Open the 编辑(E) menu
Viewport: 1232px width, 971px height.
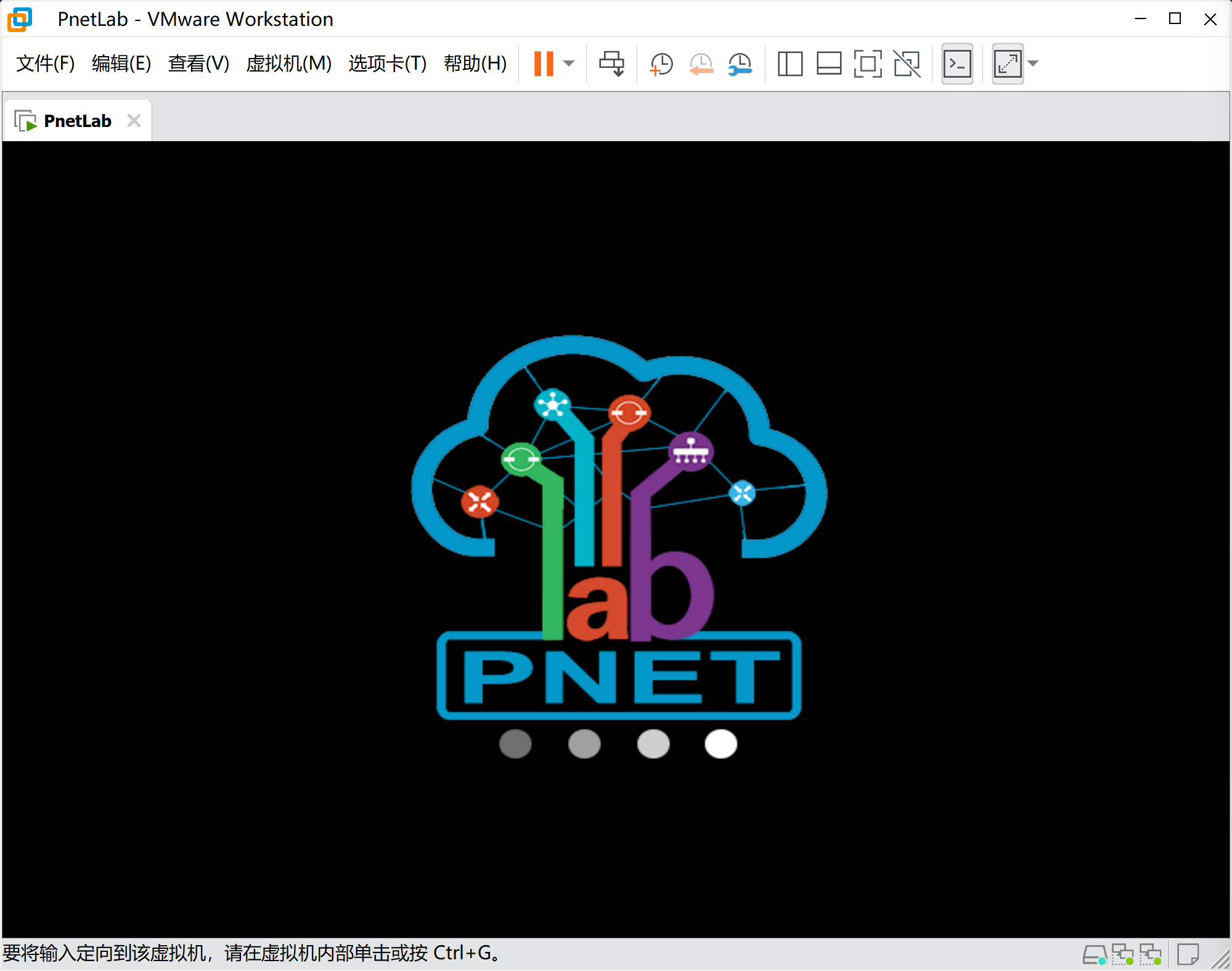(121, 64)
